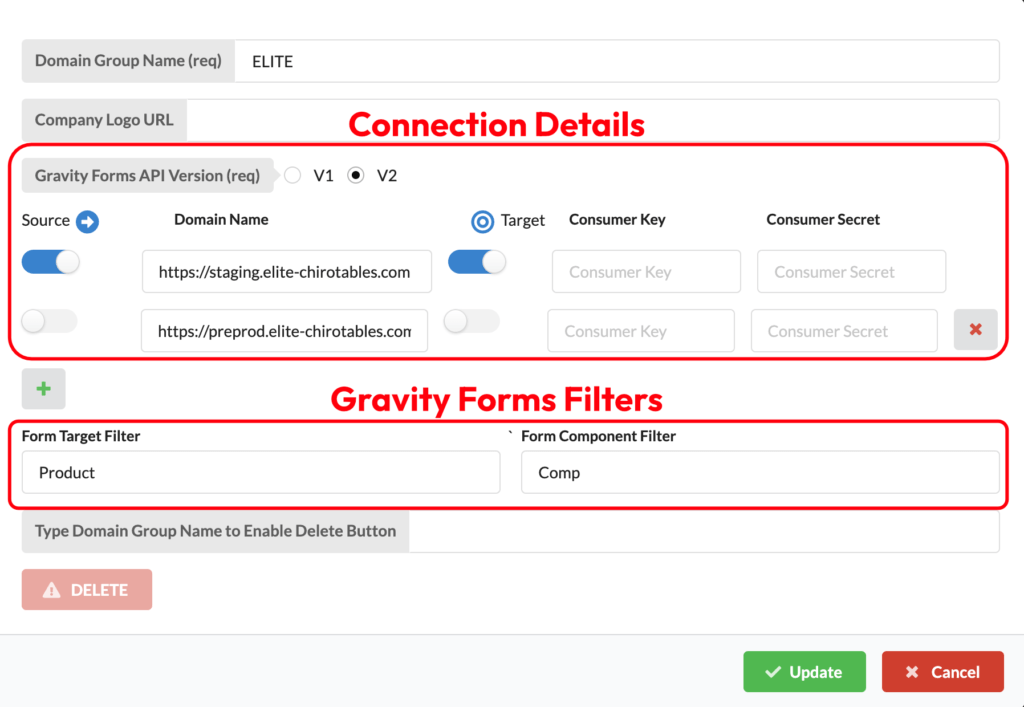Click the blue Source arrow icon
This screenshot has width=1024, height=707.
pyautogui.click(x=88, y=221)
